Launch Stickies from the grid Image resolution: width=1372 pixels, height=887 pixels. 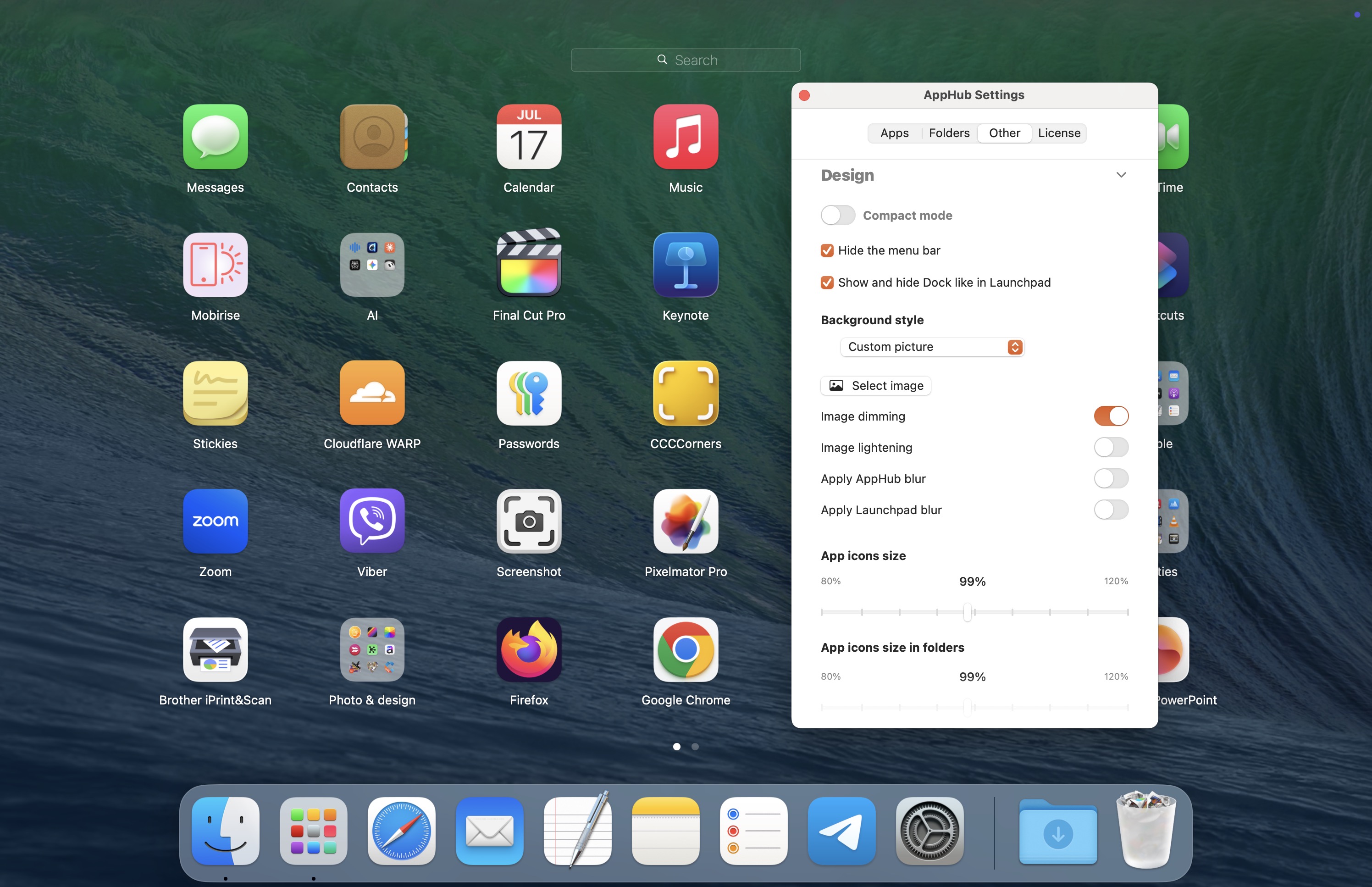[216, 394]
